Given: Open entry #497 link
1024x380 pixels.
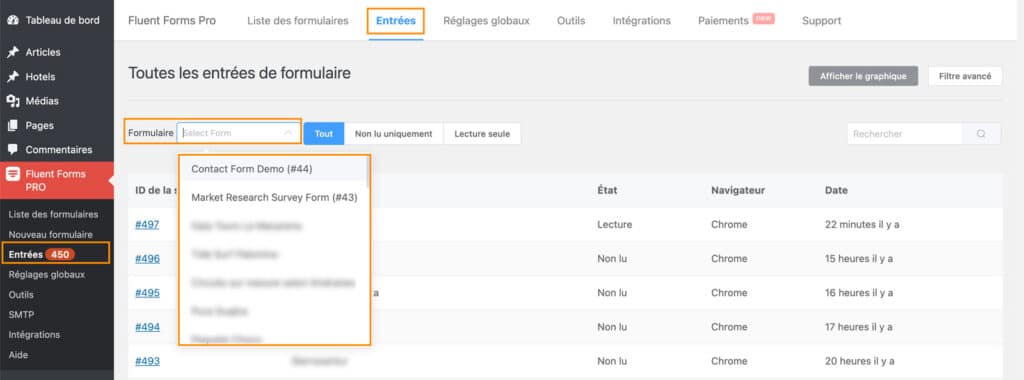Looking at the screenshot, I should pos(148,225).
